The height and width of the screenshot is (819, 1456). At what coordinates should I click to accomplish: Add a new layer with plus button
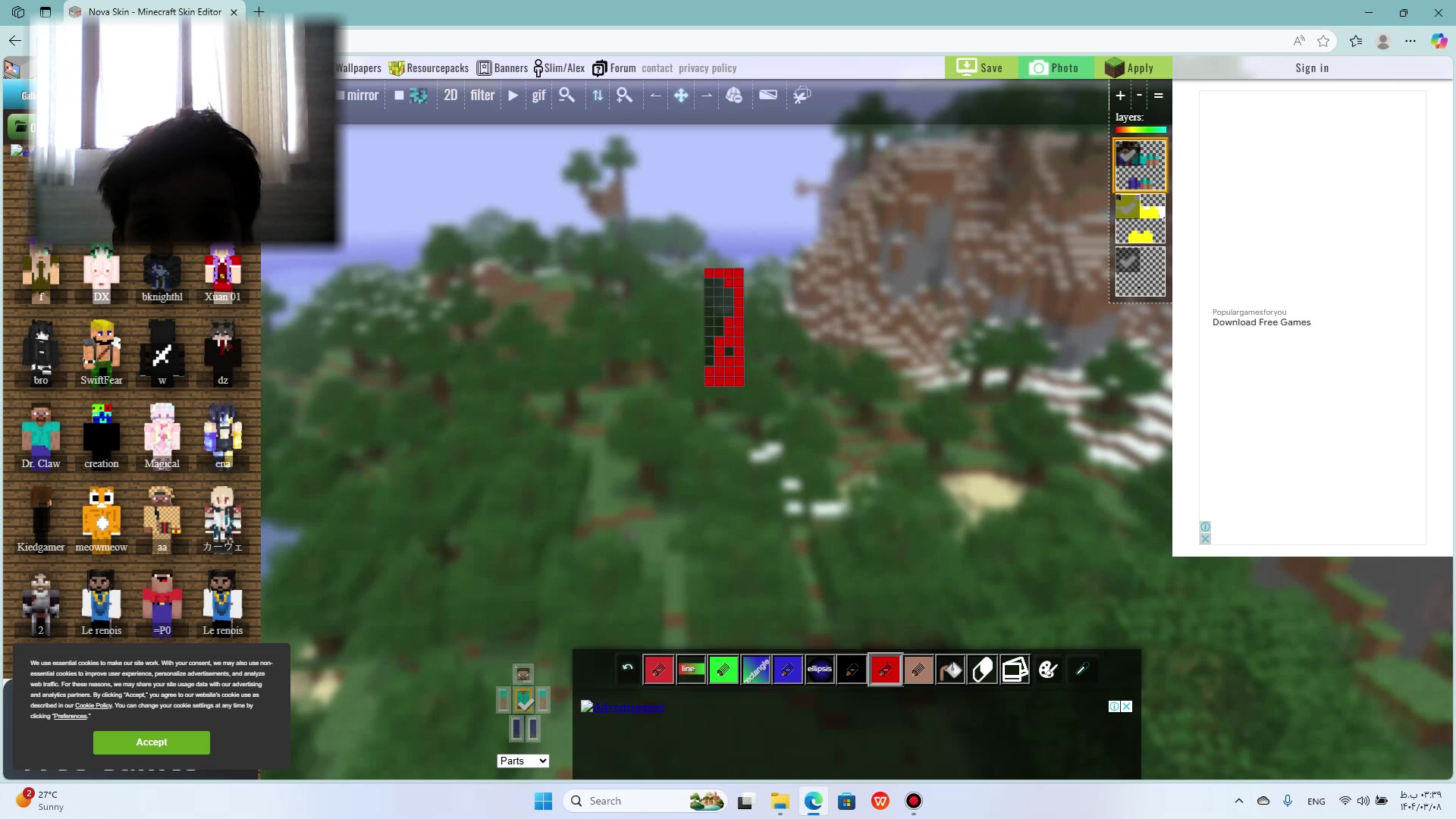[x=1120, y=96]
